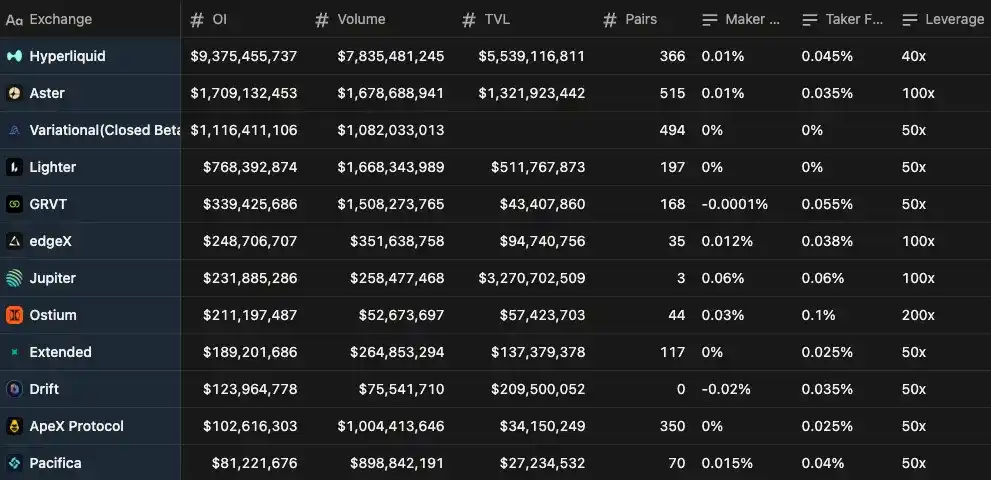
Task: Select Hyperliquid's OI value cell
Action: (243, 56)
